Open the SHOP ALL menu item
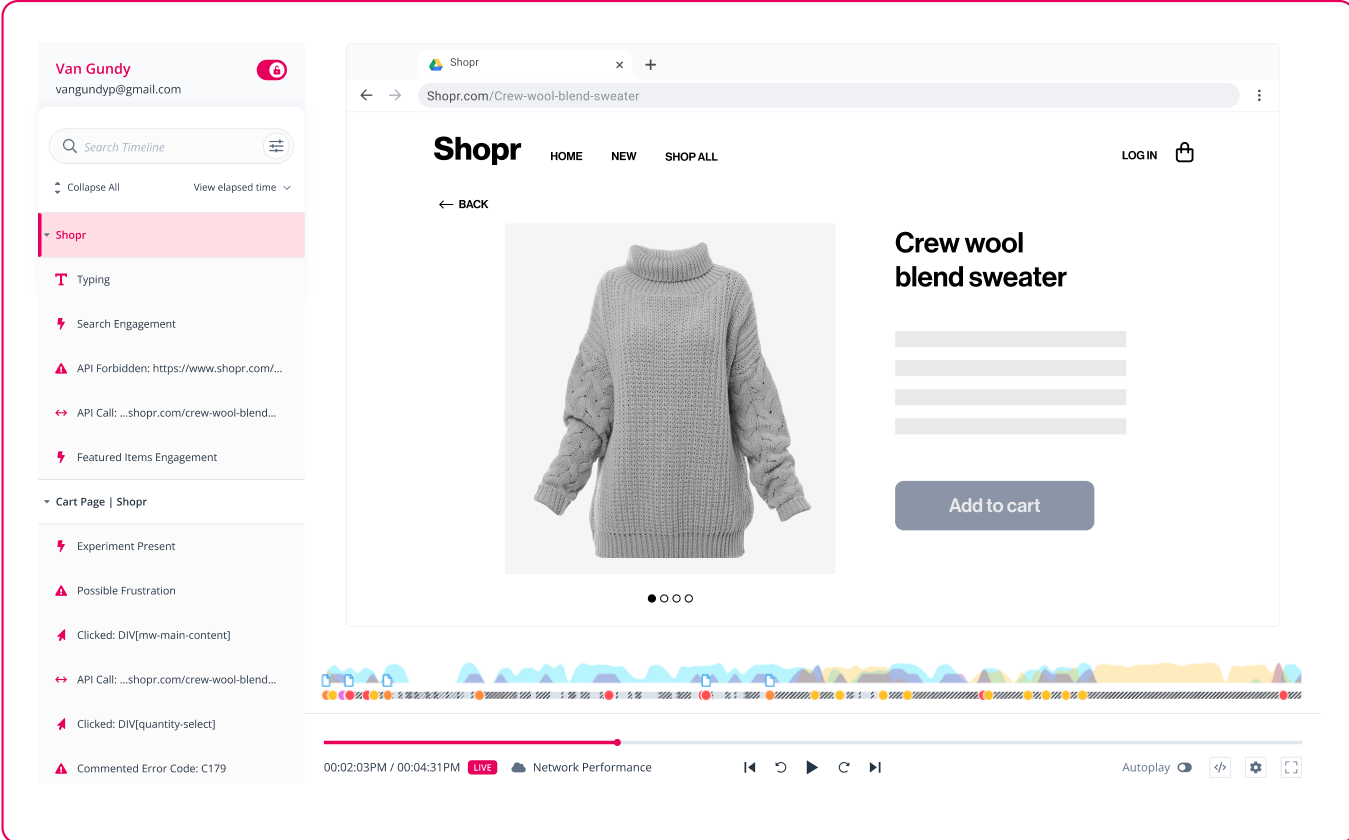Screen dimensions: 1349x840 click(x=691, y=156)
